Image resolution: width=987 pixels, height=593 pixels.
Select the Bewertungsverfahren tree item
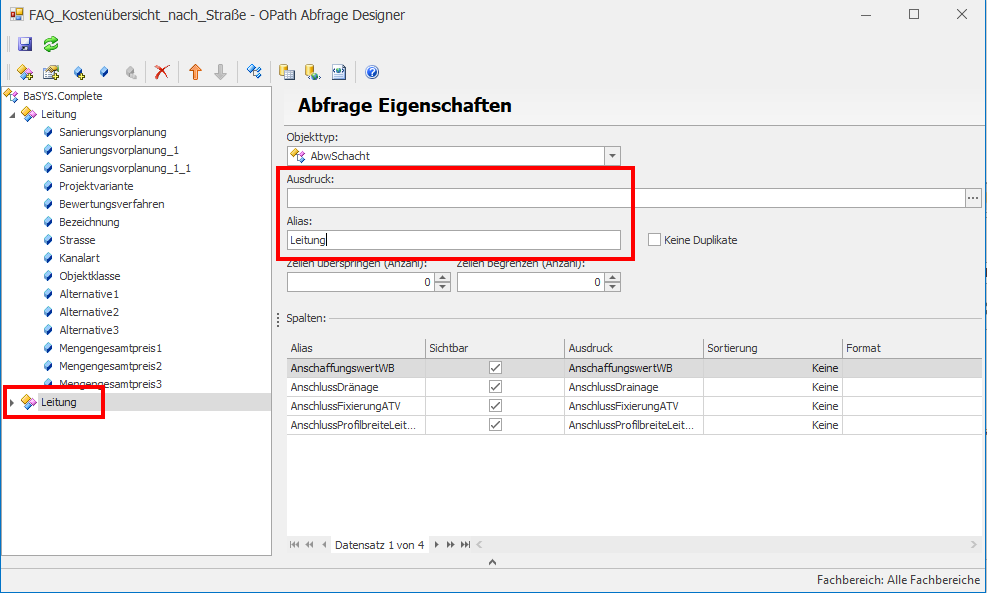pos(111,204)
